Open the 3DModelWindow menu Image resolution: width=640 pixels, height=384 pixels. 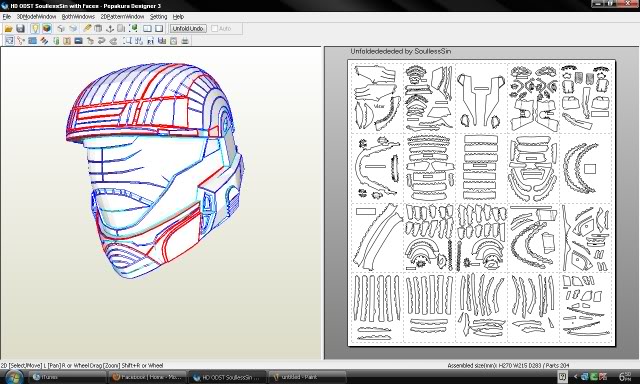click(37, 17)
